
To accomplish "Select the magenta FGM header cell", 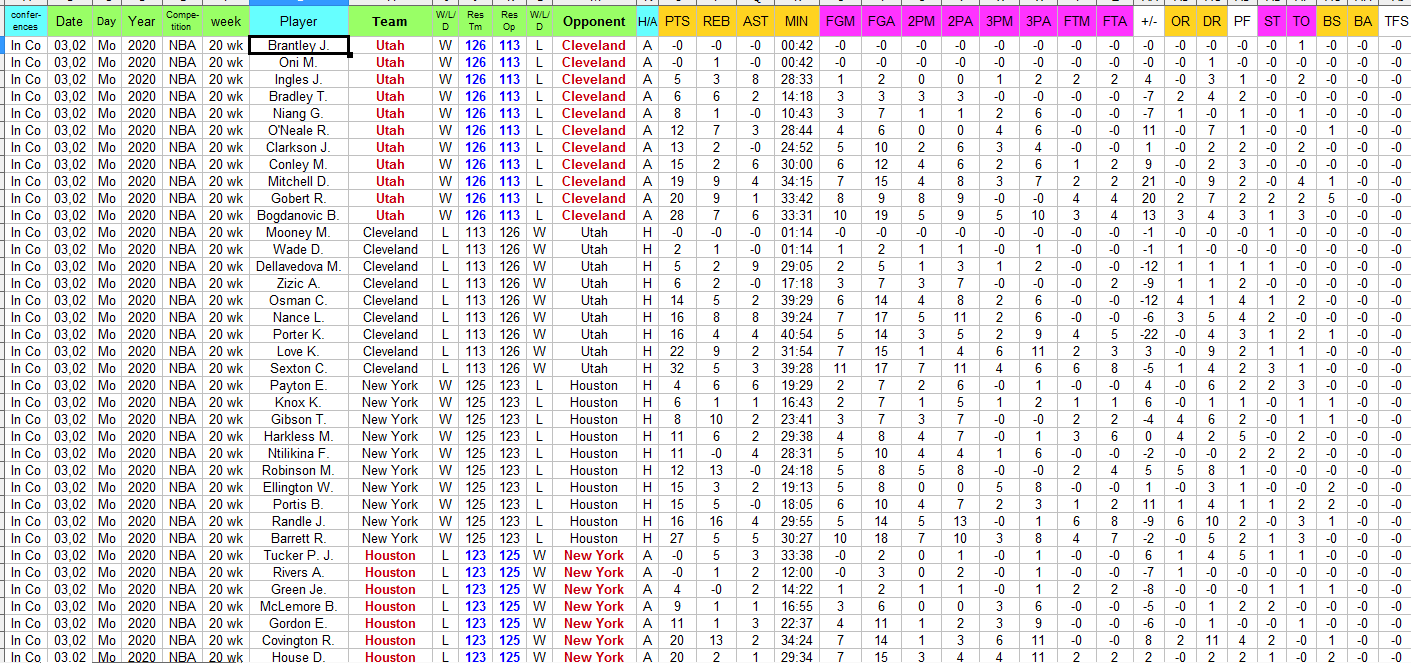I will point(840,21).
